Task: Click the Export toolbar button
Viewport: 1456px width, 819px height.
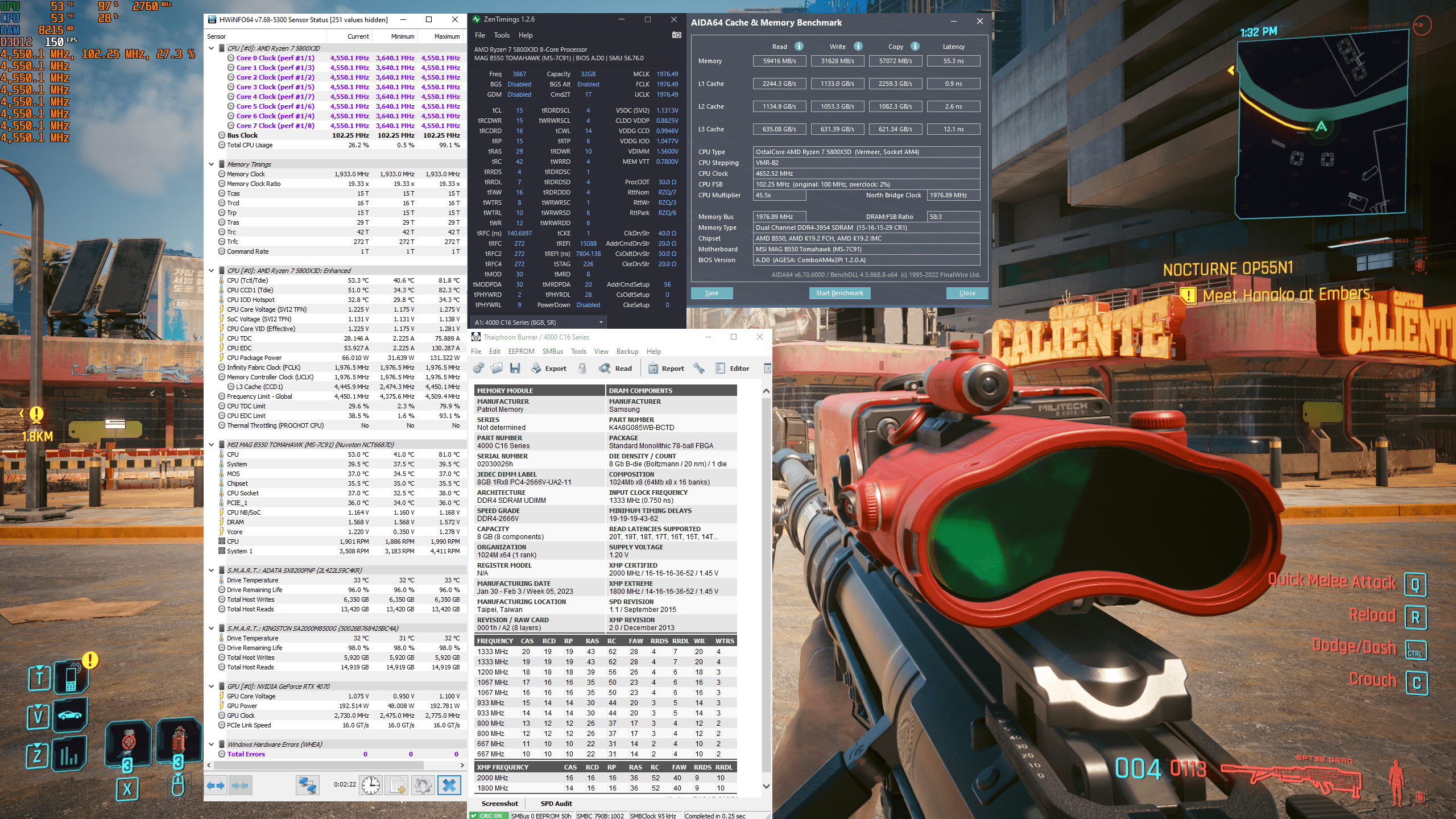Action: (x=548, y=369)
